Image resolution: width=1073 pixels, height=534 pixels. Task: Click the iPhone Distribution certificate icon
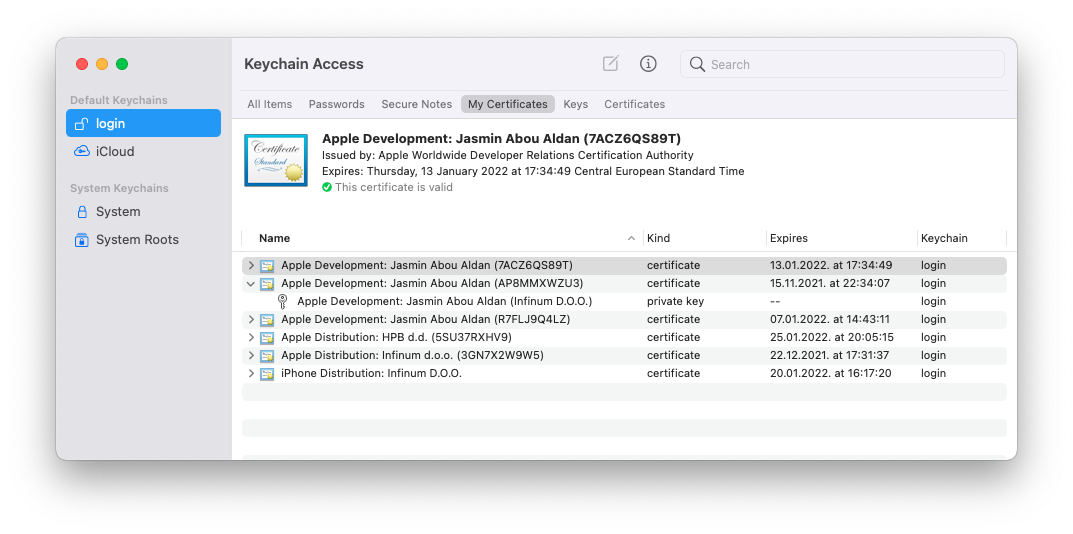pyautogui.click(x=267, y=374)
